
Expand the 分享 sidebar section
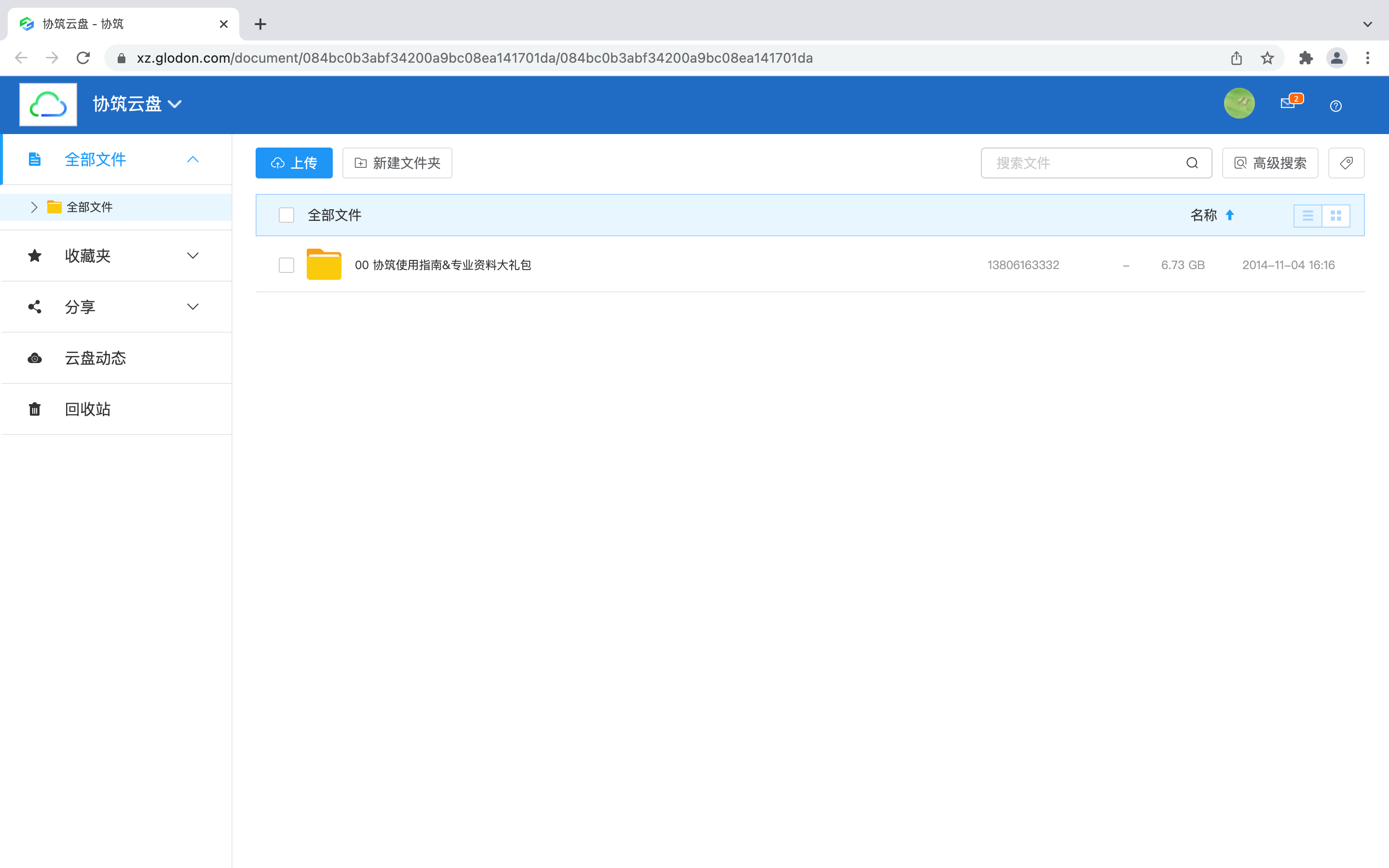[x=193, y=307]
